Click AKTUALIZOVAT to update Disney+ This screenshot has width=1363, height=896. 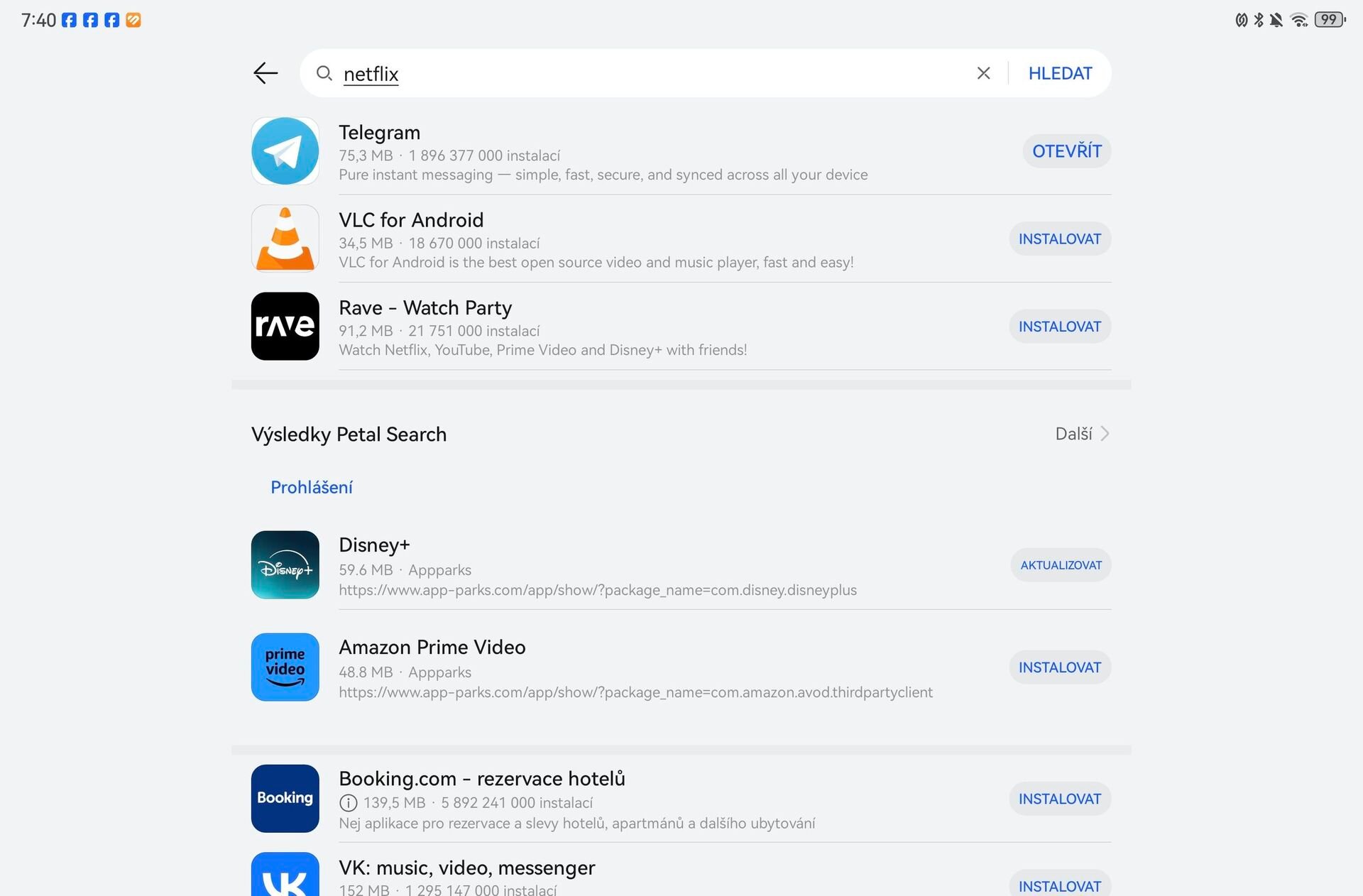point(1060,564)
